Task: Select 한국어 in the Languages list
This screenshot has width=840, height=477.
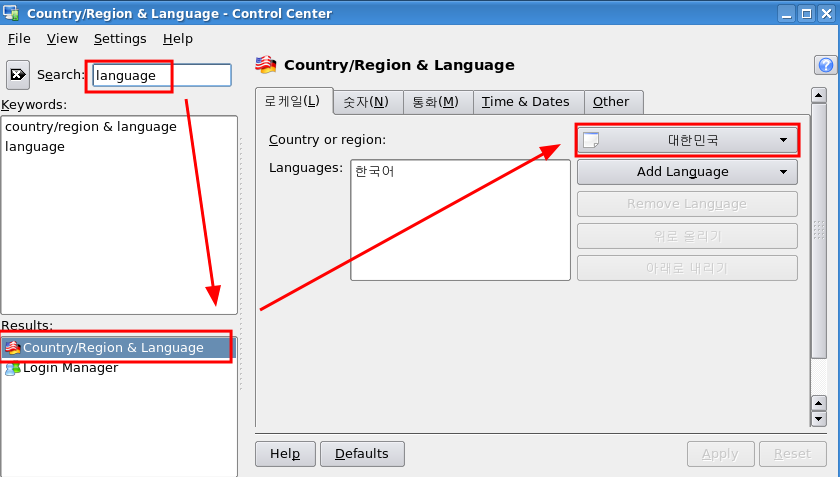Action: (x=375, y=172)
